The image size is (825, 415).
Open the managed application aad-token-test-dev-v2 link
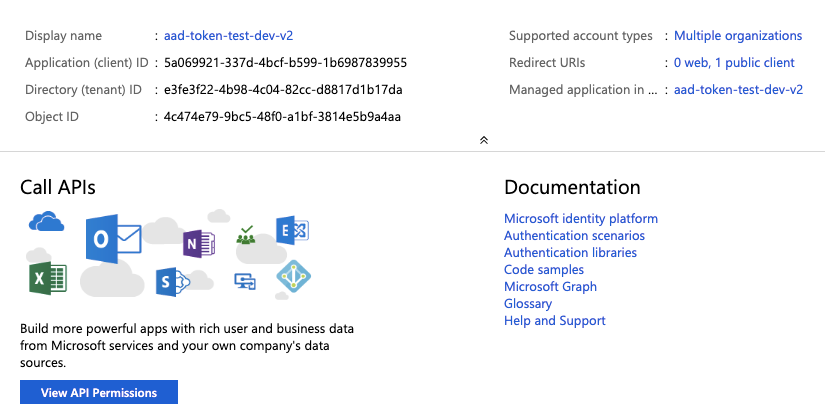click(x=738, y=90)
